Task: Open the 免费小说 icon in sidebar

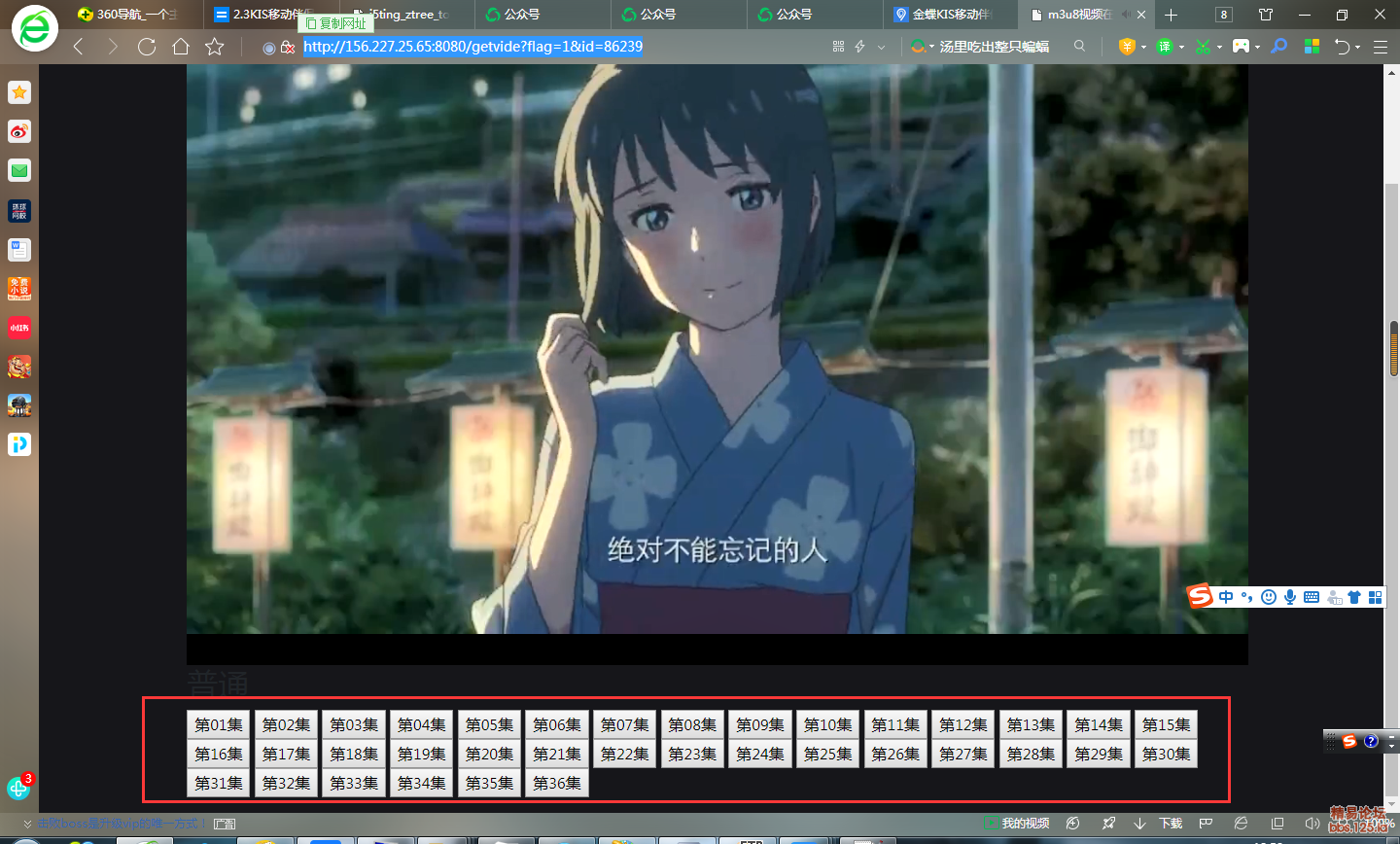Action: click(19, 289)
